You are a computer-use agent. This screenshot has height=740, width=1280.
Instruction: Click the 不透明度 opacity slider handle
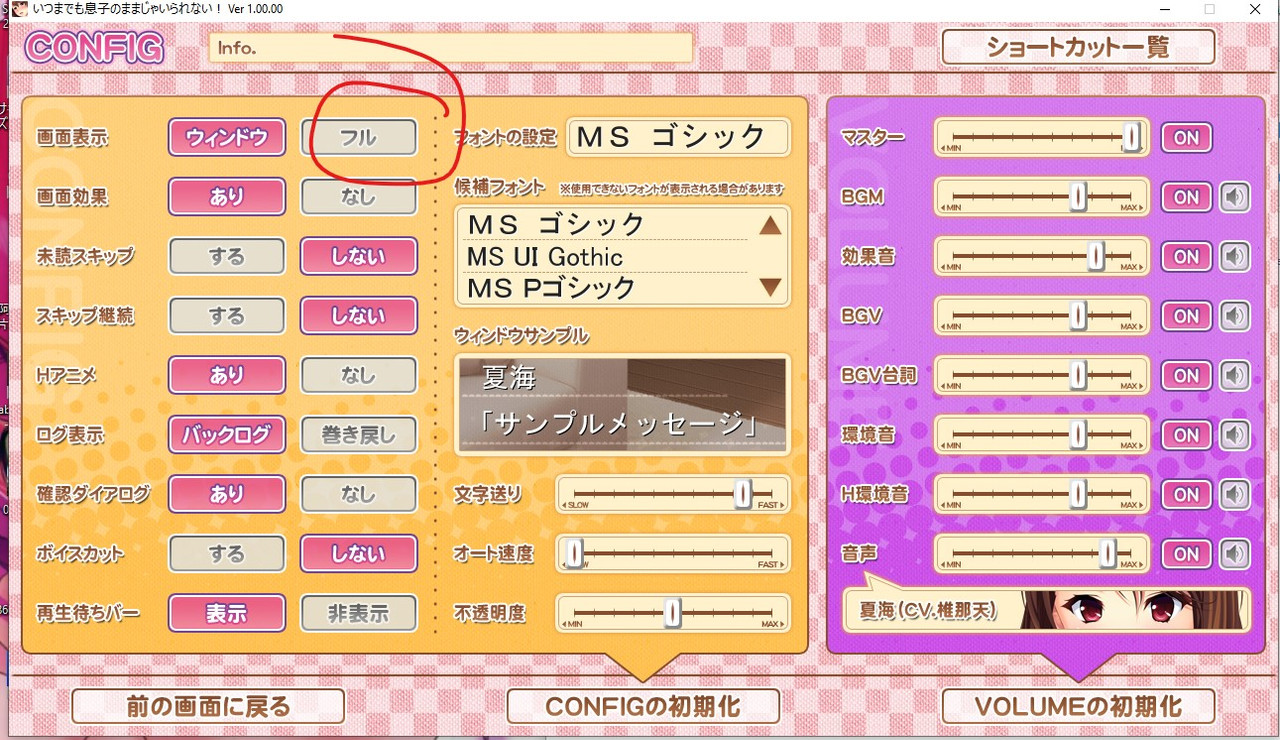point(673,612)
